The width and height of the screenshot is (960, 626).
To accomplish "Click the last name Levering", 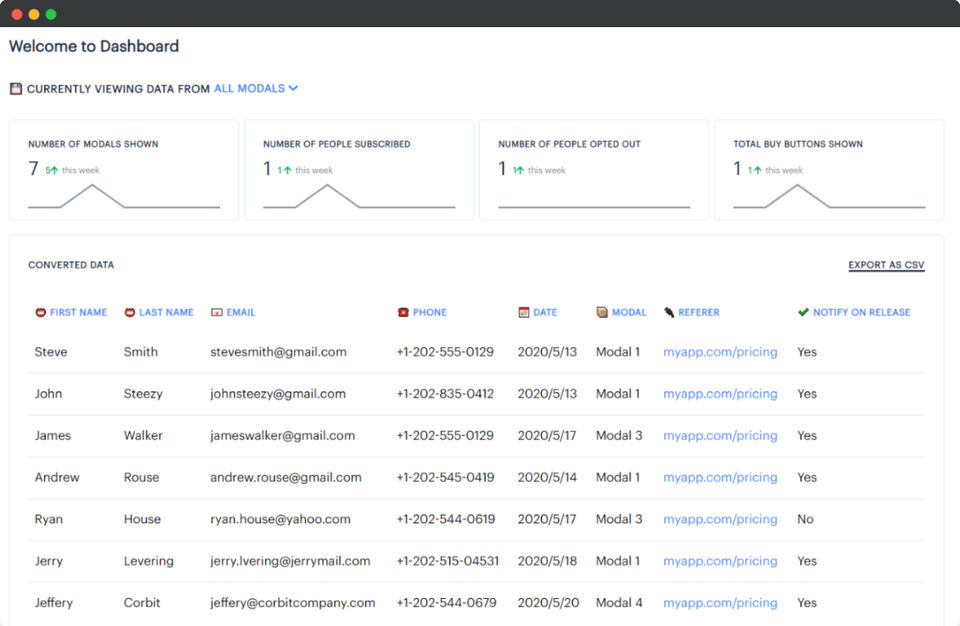I will (149, 561).
